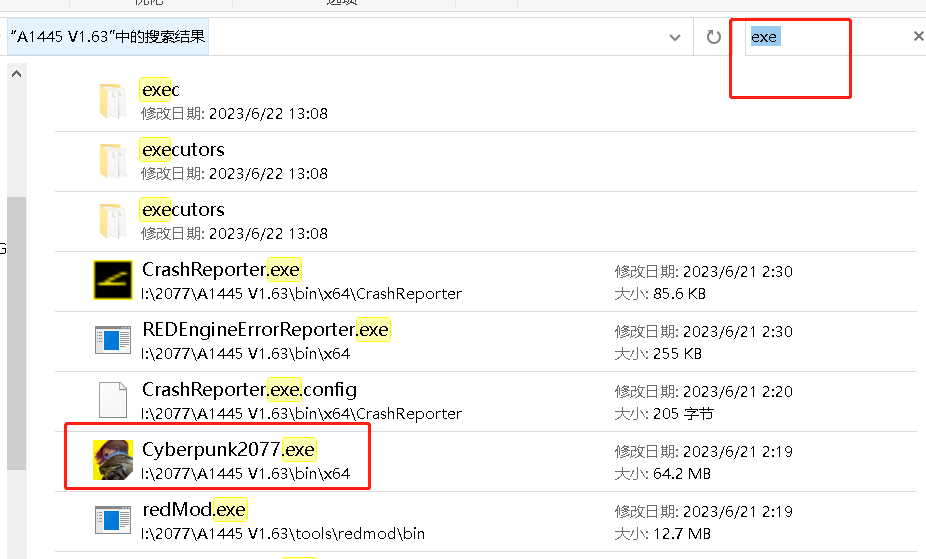
Task: Select the redMod.exe application icon
Action: (113, 520)
